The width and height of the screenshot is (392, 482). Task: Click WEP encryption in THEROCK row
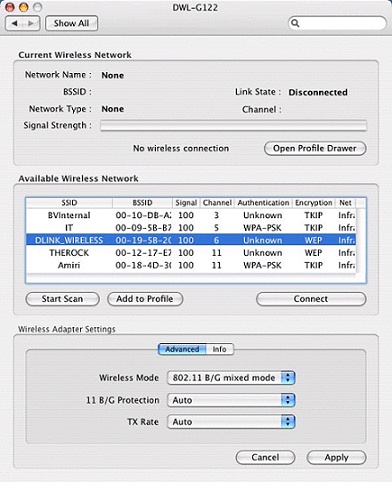313,253
